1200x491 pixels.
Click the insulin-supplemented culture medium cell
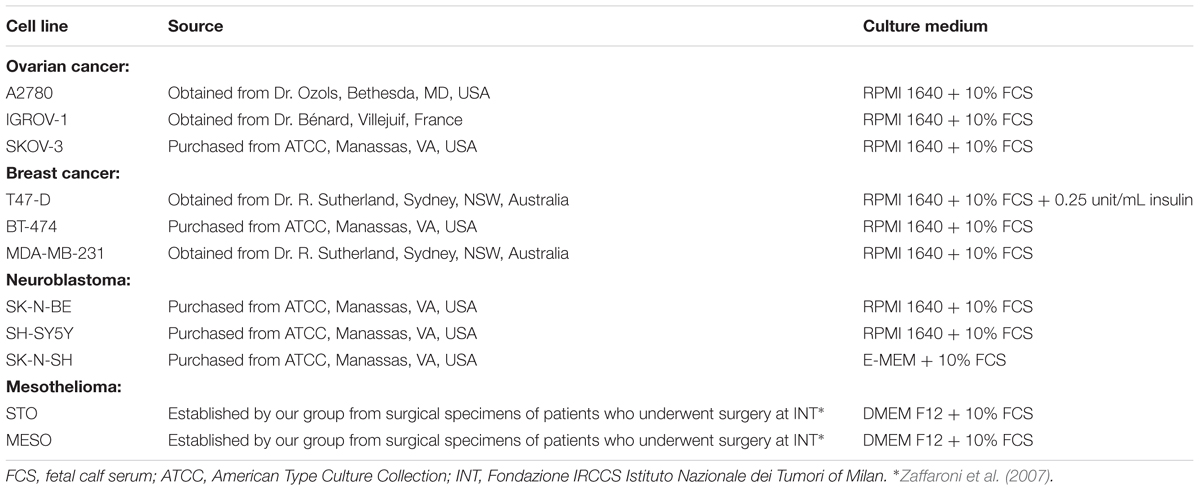(1028, 200)
